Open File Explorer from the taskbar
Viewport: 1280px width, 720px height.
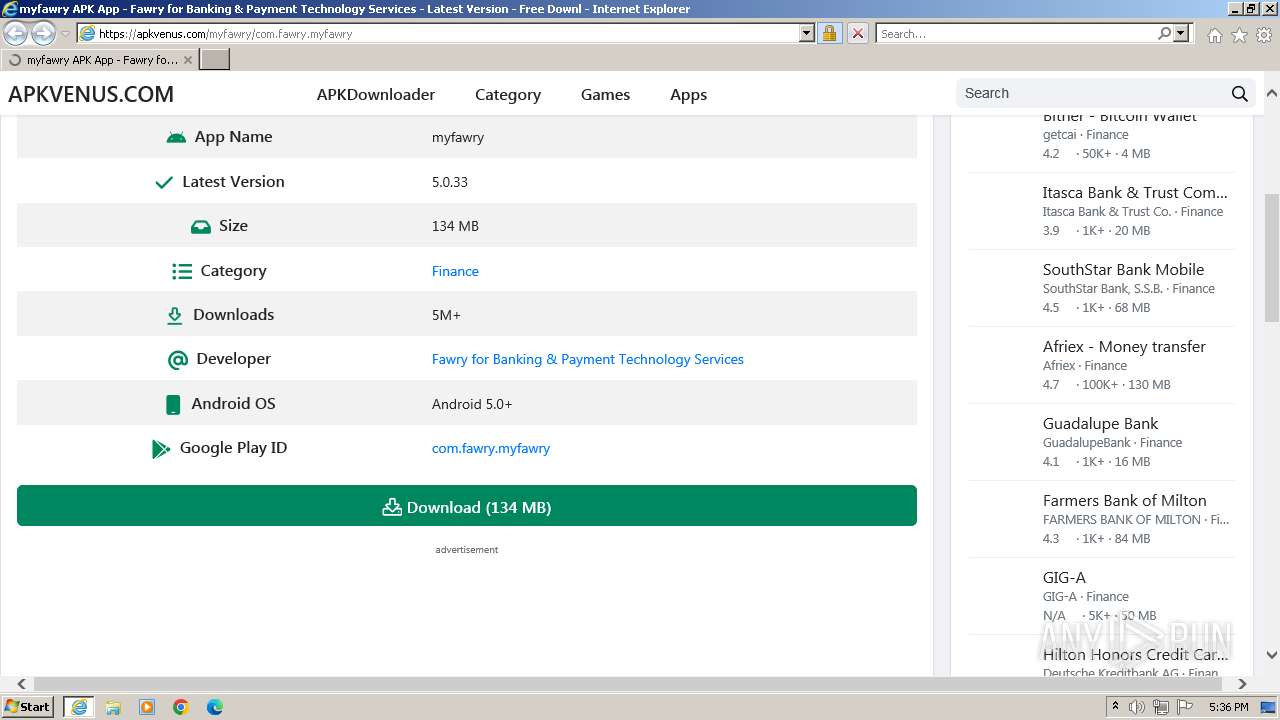[113, 707]
